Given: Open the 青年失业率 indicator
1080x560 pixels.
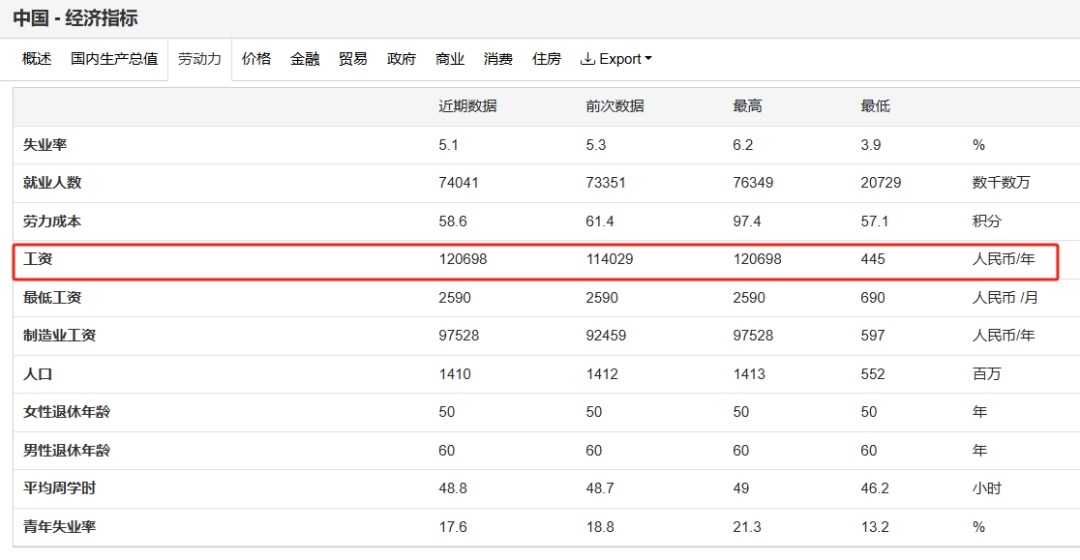Looking at the screenshot, I should click(x=59, y=526).
